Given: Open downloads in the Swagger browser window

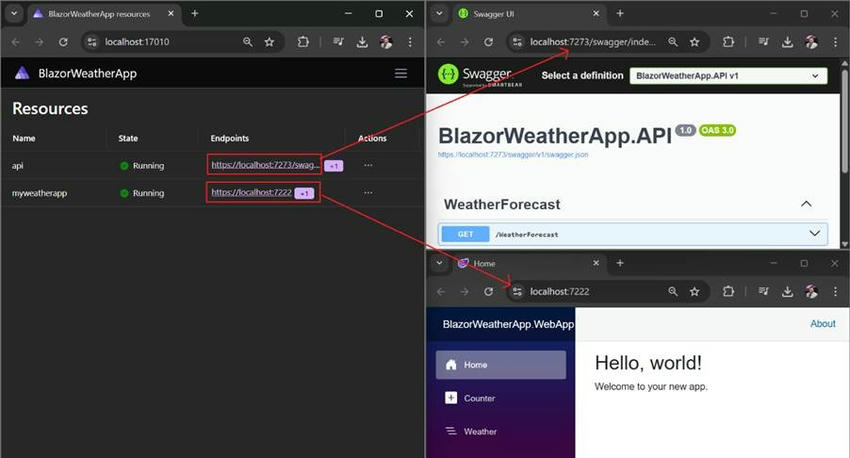Looking at the screenshot, I should [x=788, y=42].
